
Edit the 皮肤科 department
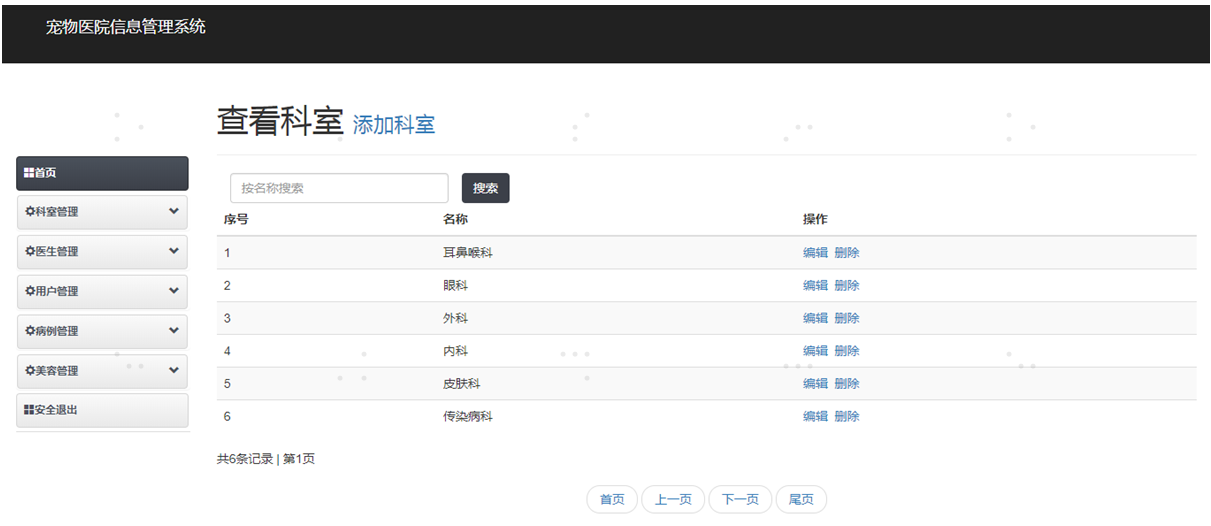[x=815, y=384]
